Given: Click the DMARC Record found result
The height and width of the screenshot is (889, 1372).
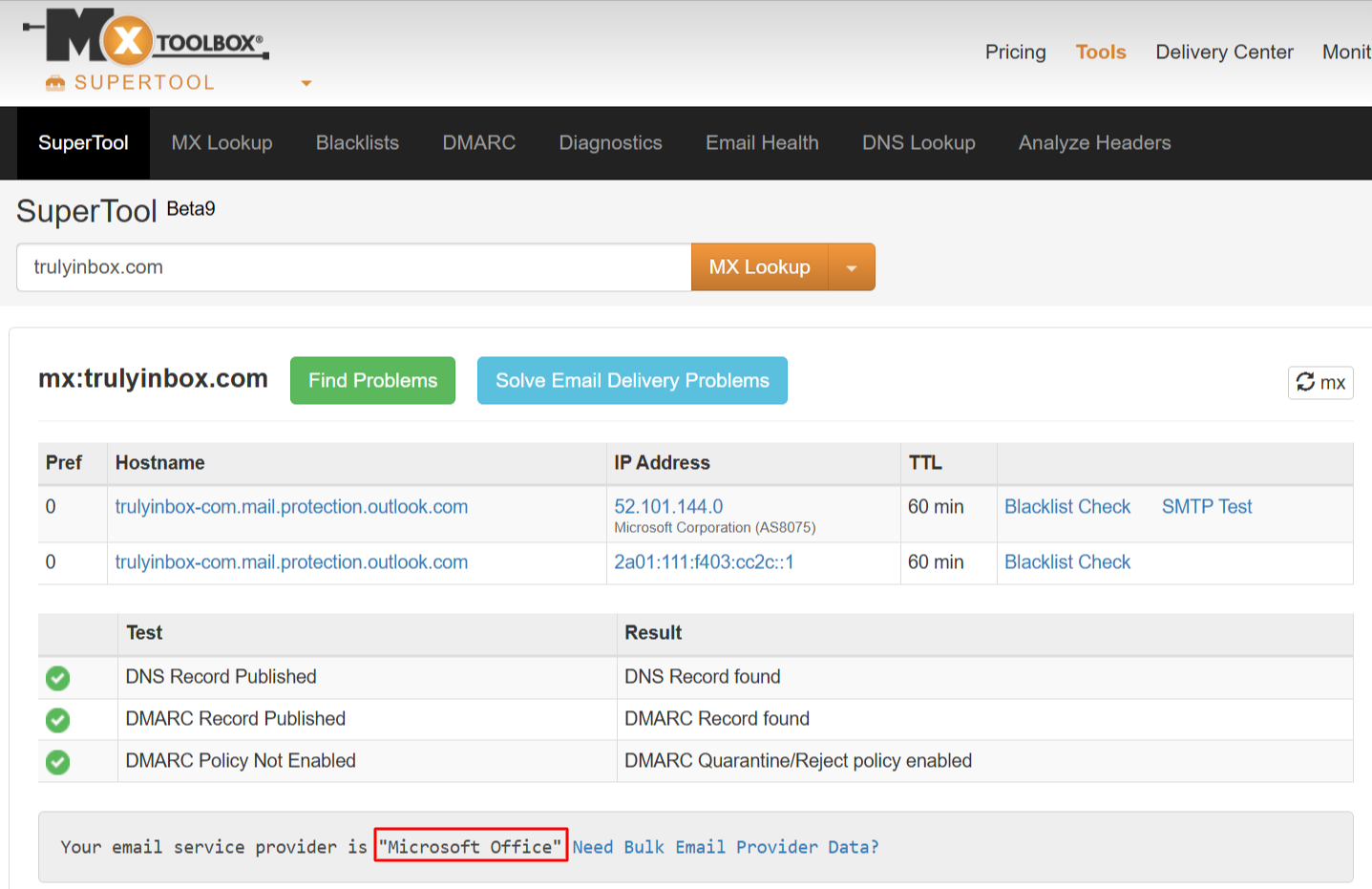Looking at the screenshot, I should click(x=717, y=719).
